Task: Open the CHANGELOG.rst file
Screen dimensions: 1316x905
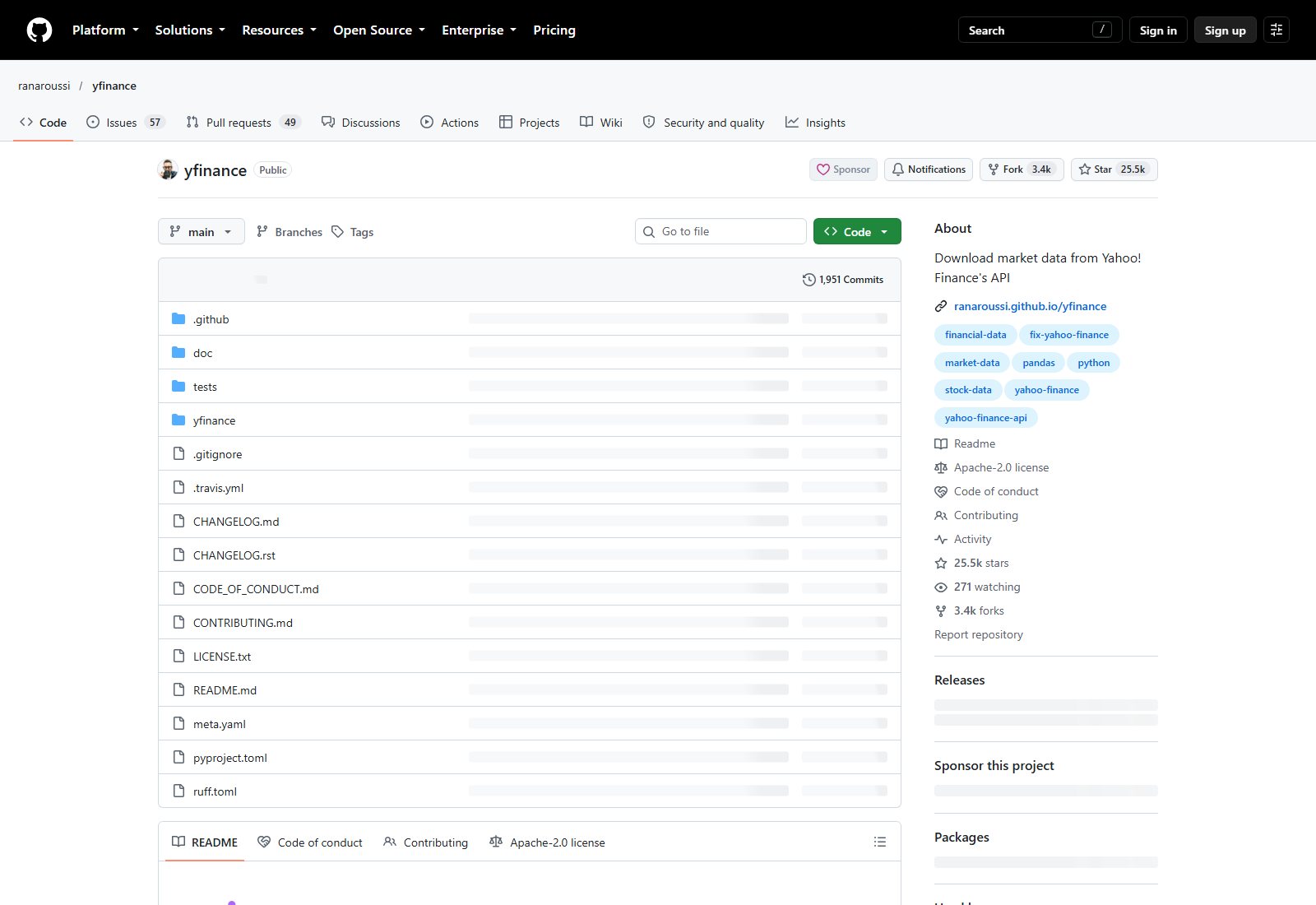Action: tap(234, 555)
